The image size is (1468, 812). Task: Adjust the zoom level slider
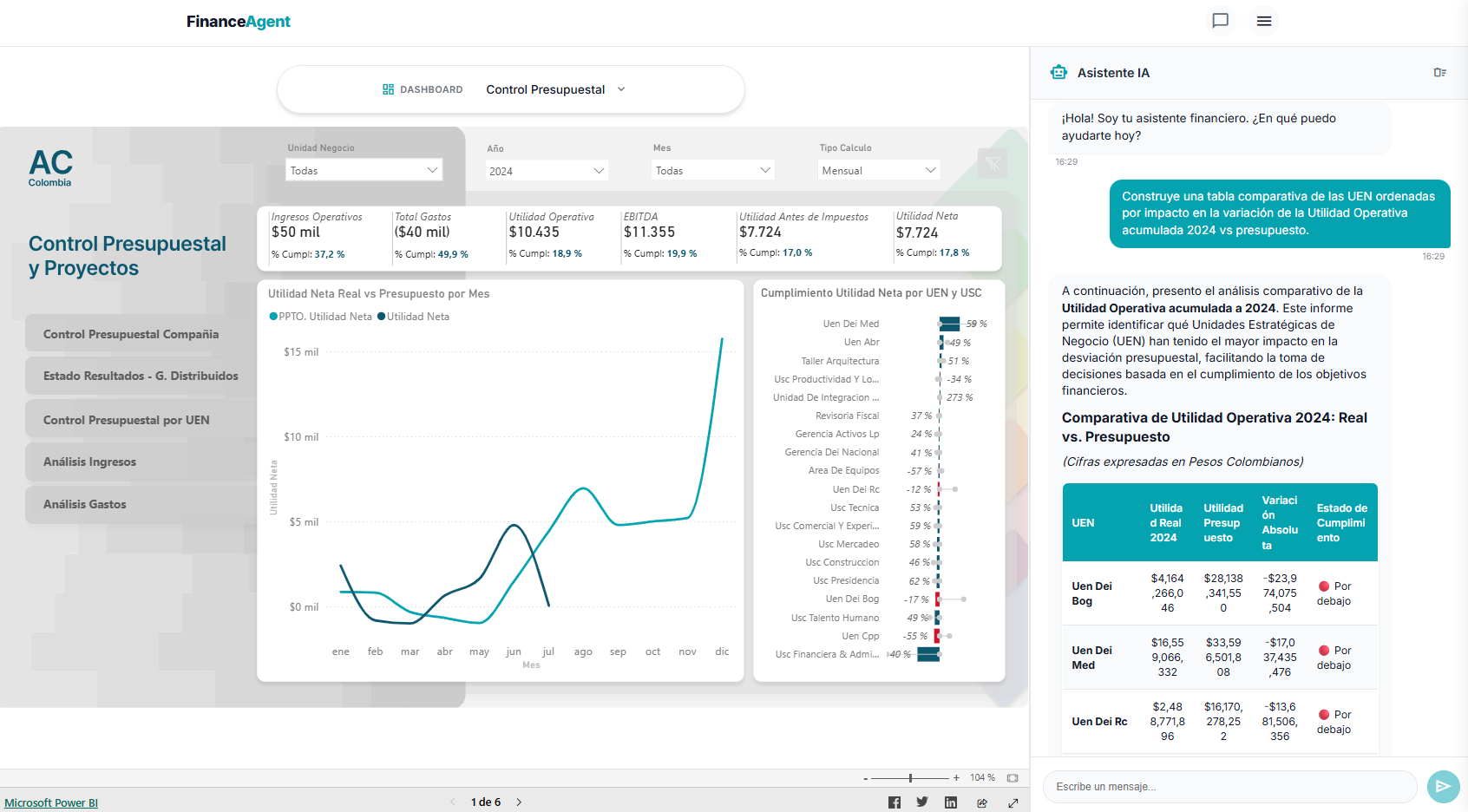[x=910, y=778]
